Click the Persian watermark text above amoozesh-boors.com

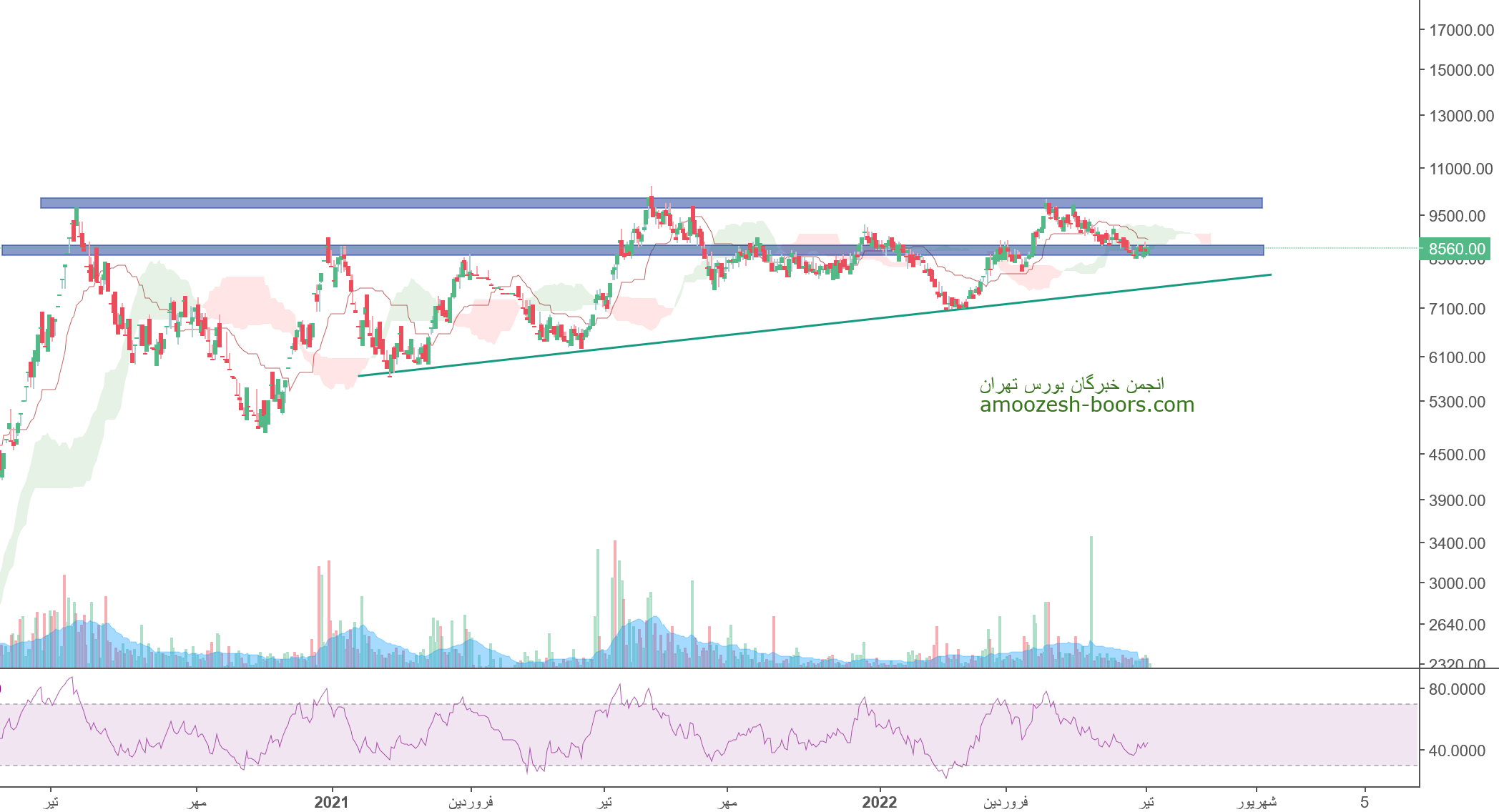tap(1071, 385)
